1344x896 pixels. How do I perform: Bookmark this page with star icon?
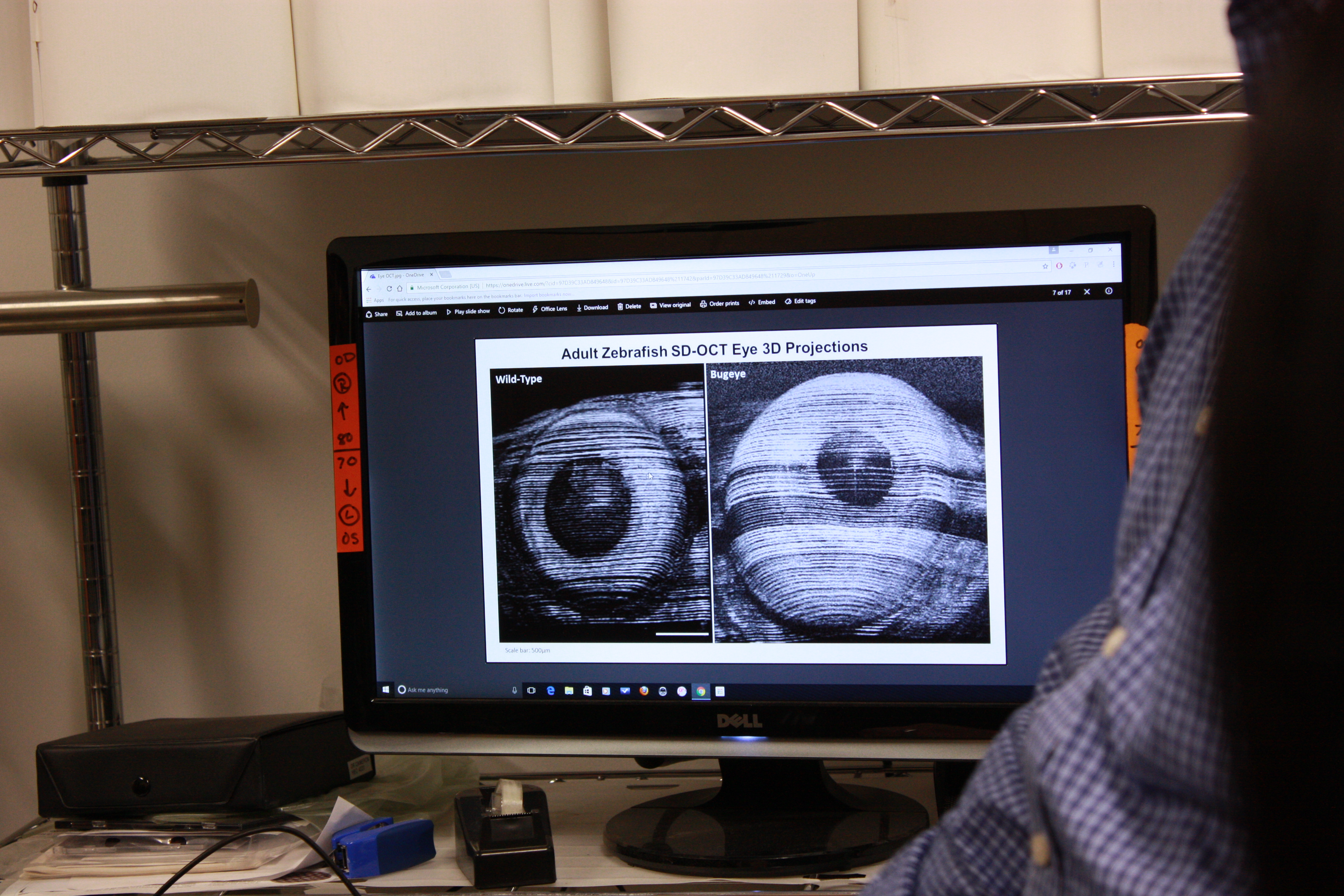[x=1045, y=266]
